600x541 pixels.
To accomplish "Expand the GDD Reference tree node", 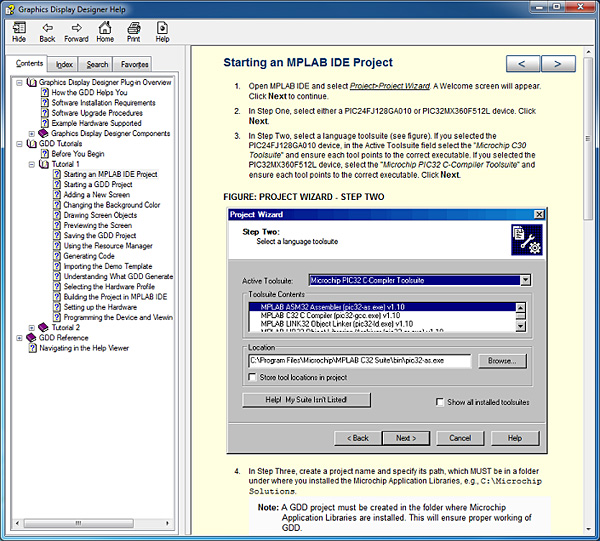I will 20,338.
